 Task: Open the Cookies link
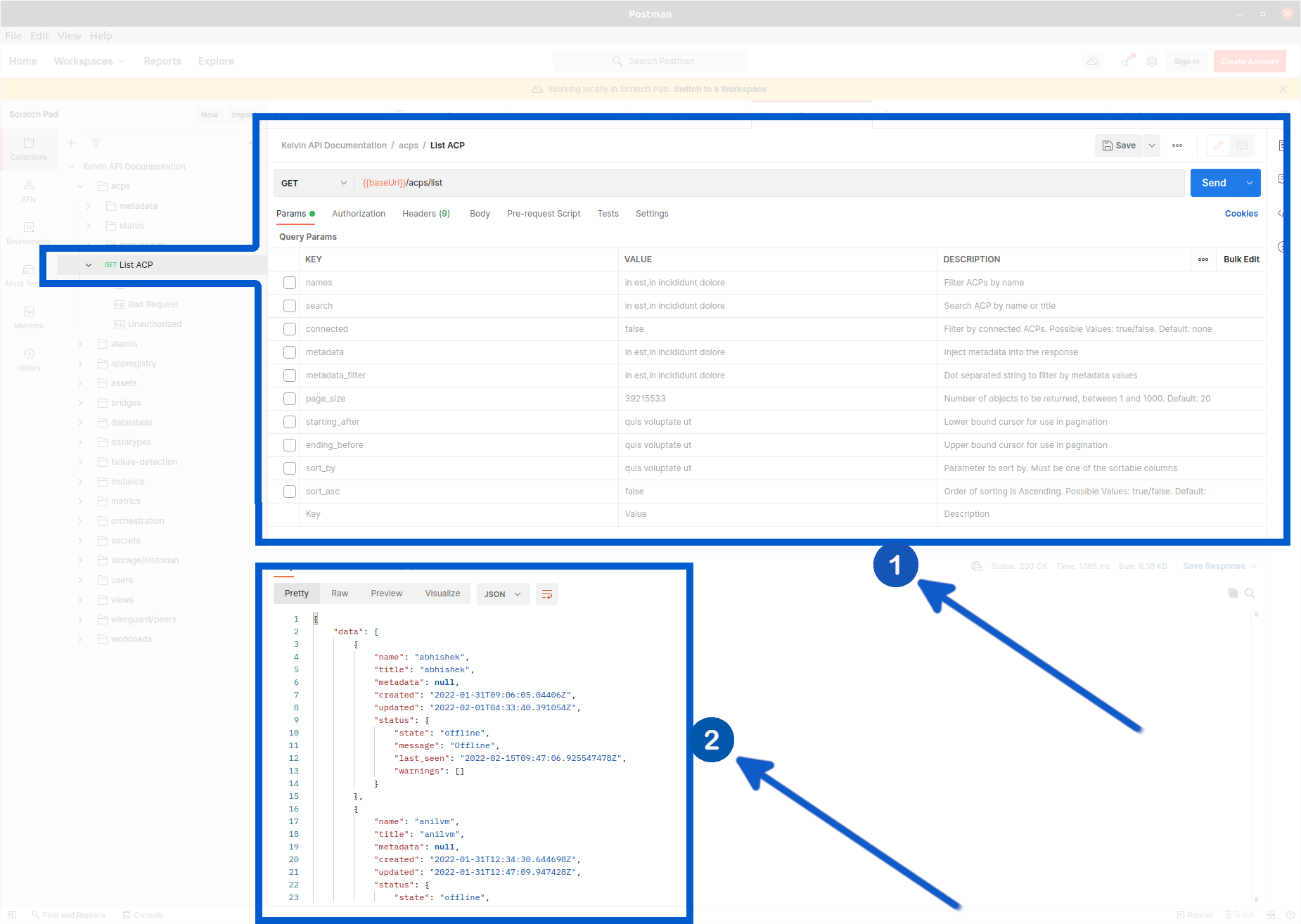[1241, 214]
